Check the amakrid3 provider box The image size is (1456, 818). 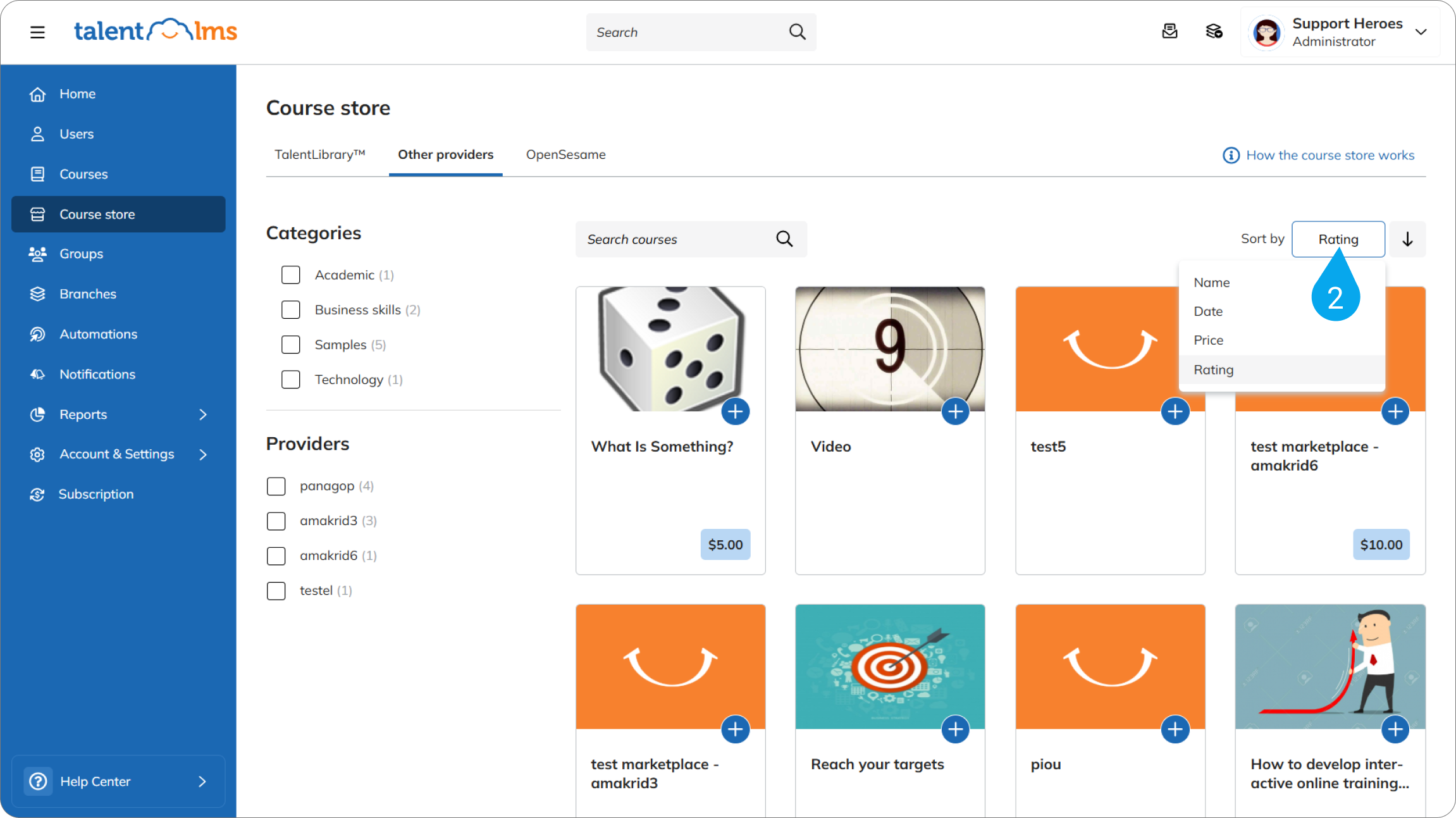pos(276,521)
